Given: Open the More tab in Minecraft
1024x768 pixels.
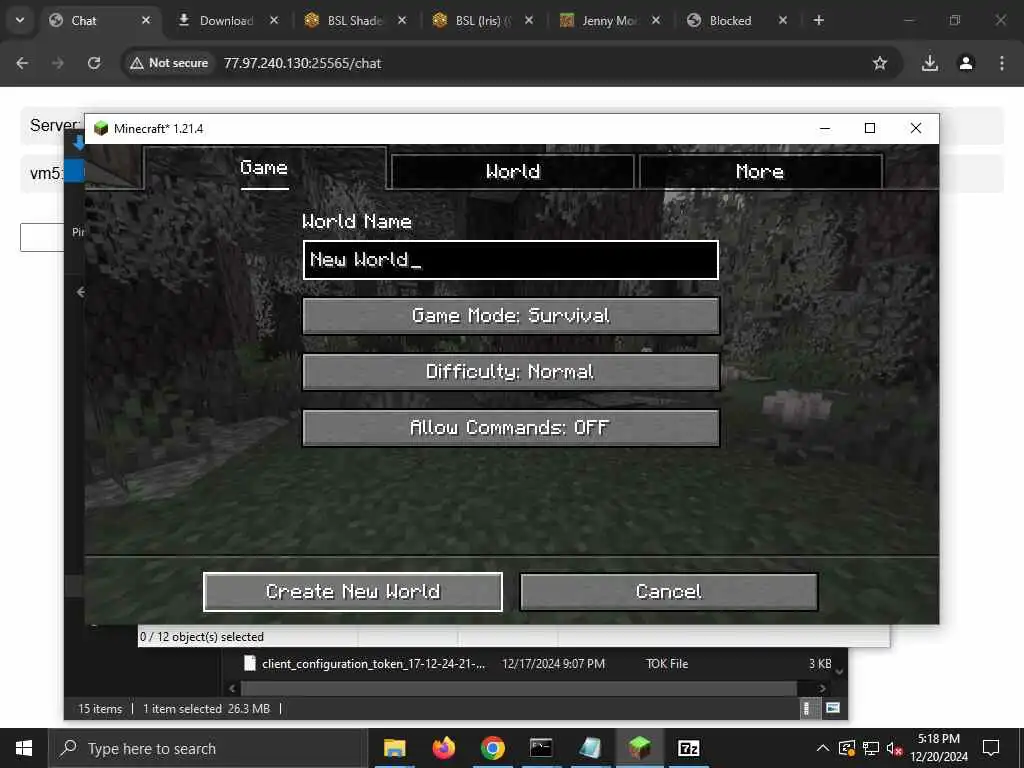Looking at the screenshot, I should click(760, 172).
